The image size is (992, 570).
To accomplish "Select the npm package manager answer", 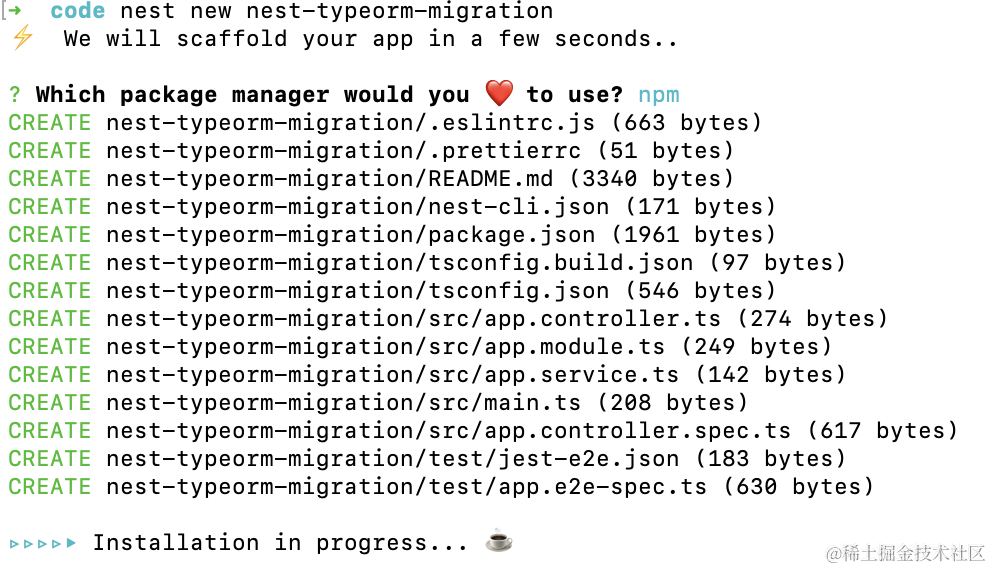I will [658, 95].
